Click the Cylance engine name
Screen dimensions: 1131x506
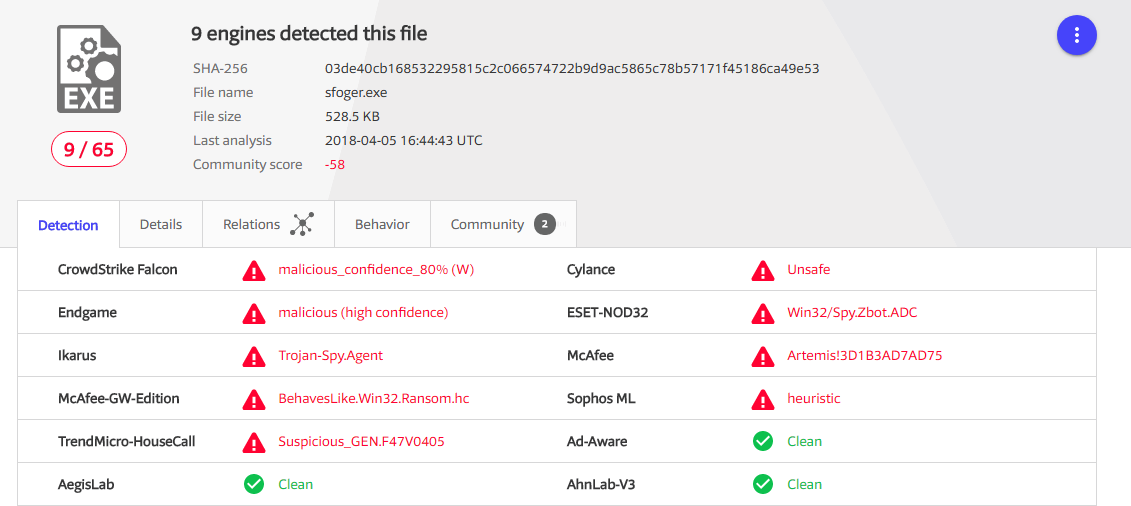pyautogui.click(x=591, y=270)
